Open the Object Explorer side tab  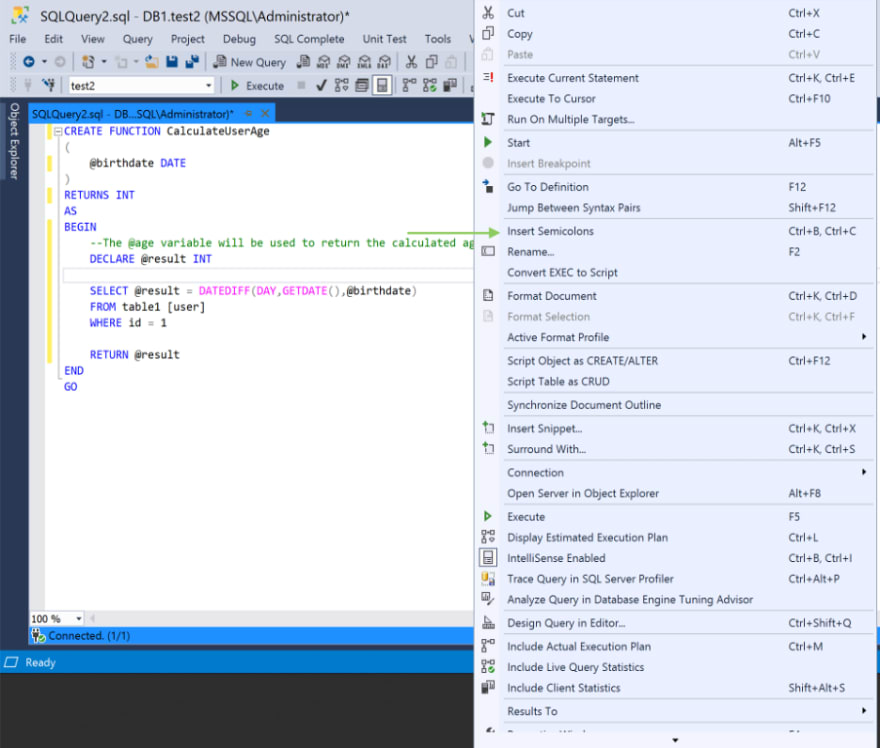coord(14,140)
